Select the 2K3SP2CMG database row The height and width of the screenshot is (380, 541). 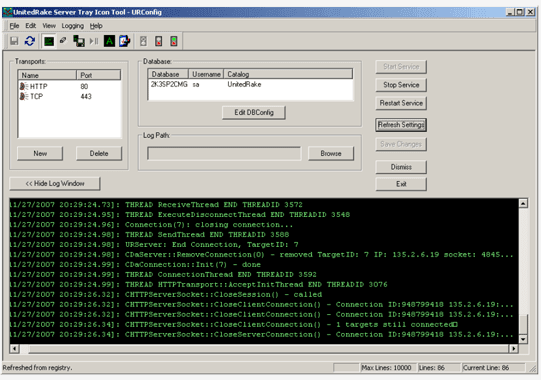pos(250,85)
